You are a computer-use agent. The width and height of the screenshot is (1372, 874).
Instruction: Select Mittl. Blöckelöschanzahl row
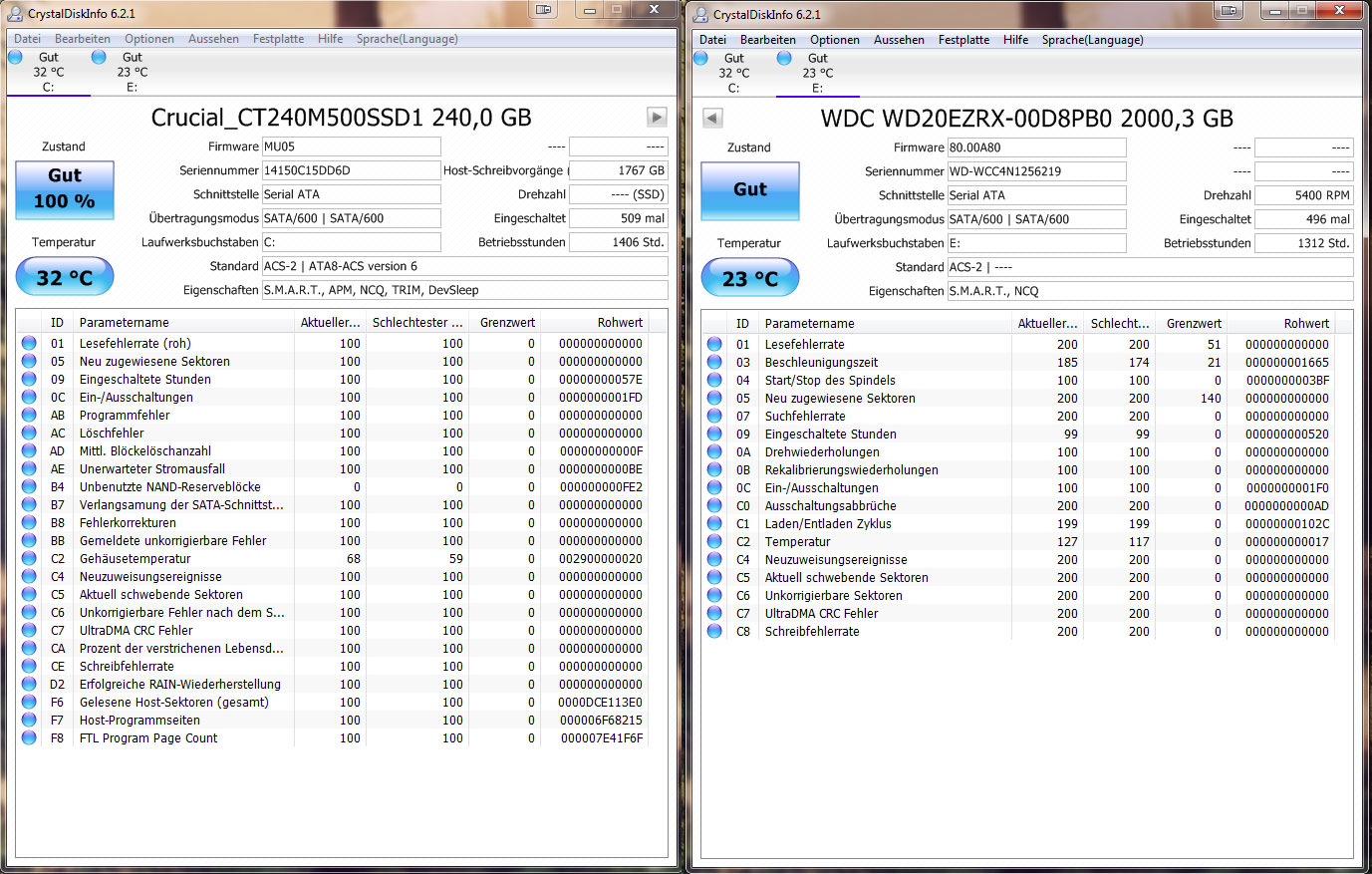click(x=333, y=450)
